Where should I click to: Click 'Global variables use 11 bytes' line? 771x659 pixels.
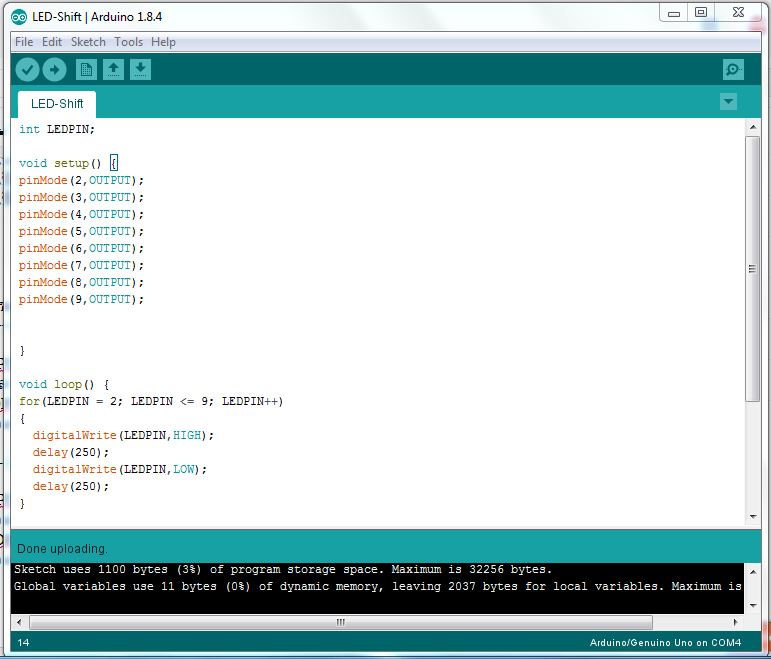(x=378, y=586)
